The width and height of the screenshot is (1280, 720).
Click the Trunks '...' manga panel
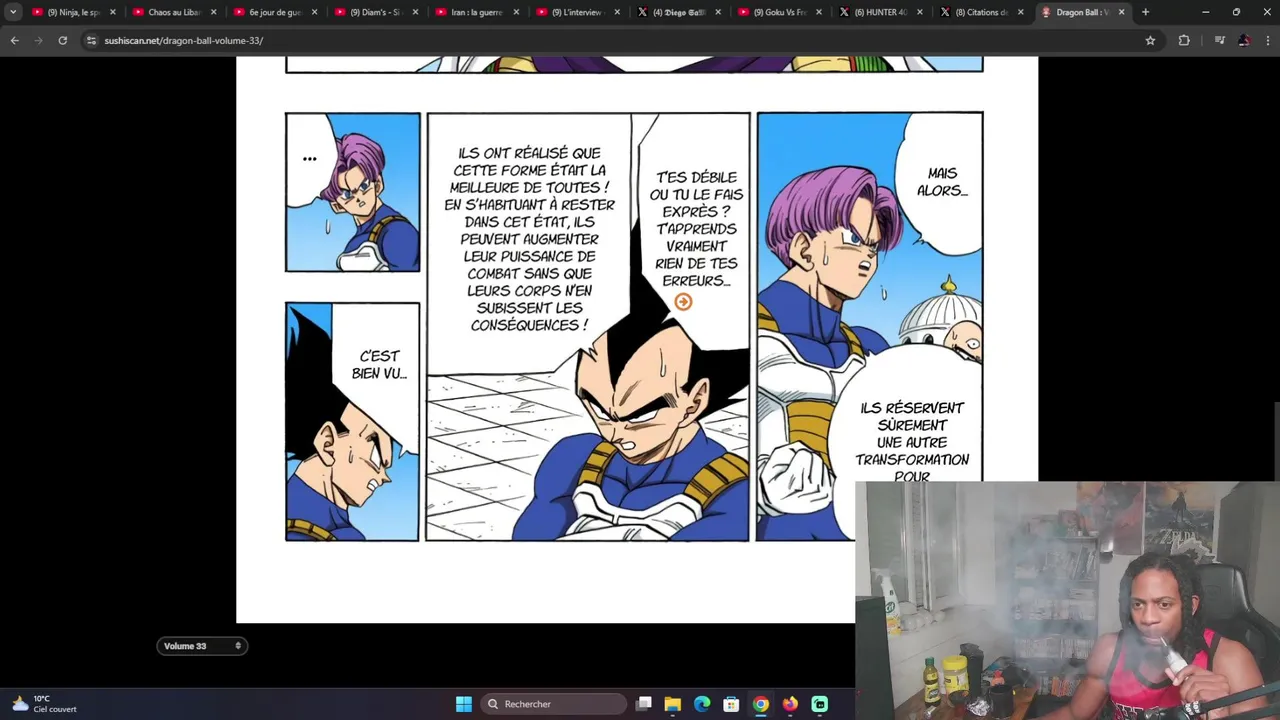coord(353,192)
